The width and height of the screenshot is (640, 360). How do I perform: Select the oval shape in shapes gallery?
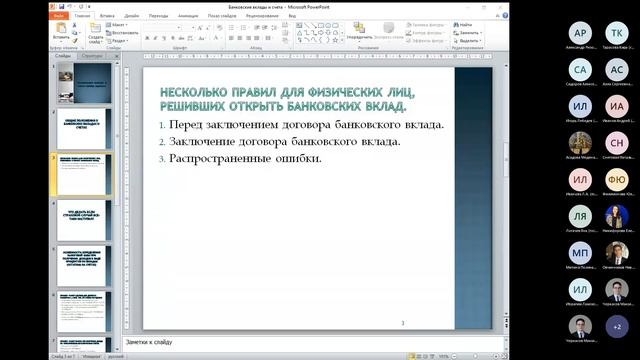tap(328, 25)
